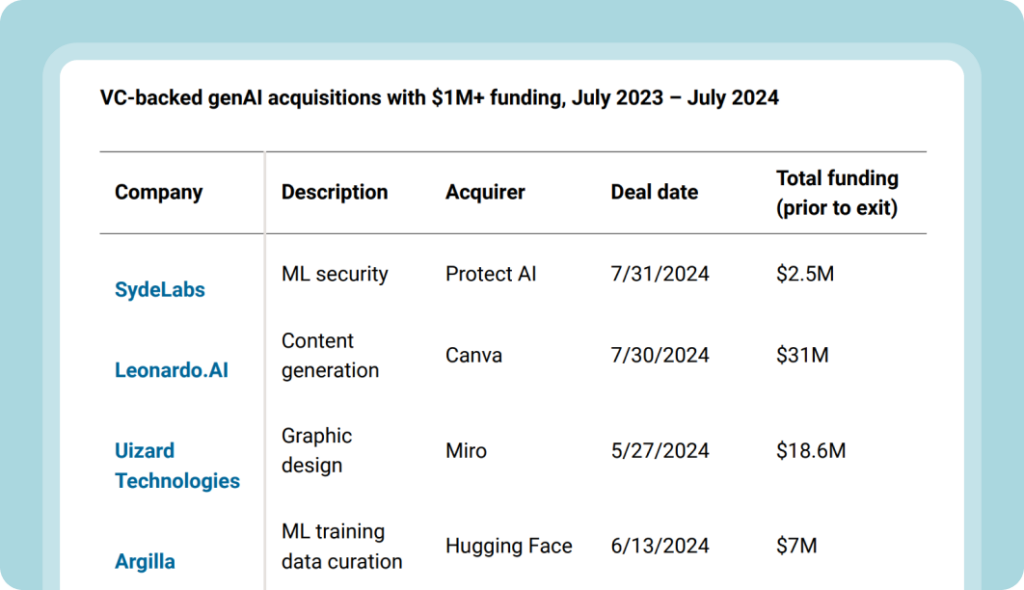Viewport: 1024px width, 590px height.
Task: Select the Description column header
Action: 334,192
